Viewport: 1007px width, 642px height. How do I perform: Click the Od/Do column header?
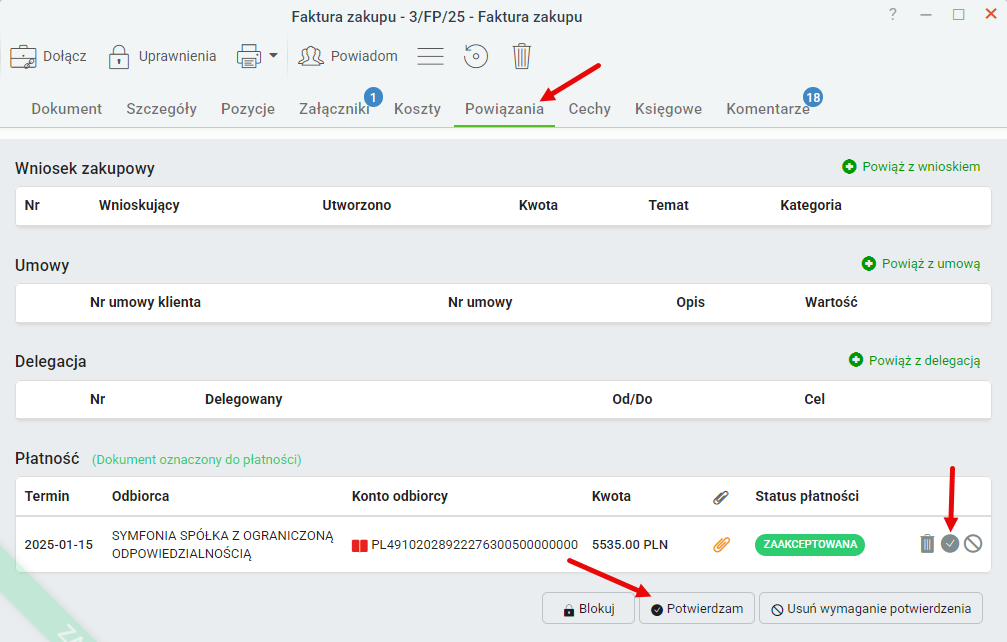point(632,399)
